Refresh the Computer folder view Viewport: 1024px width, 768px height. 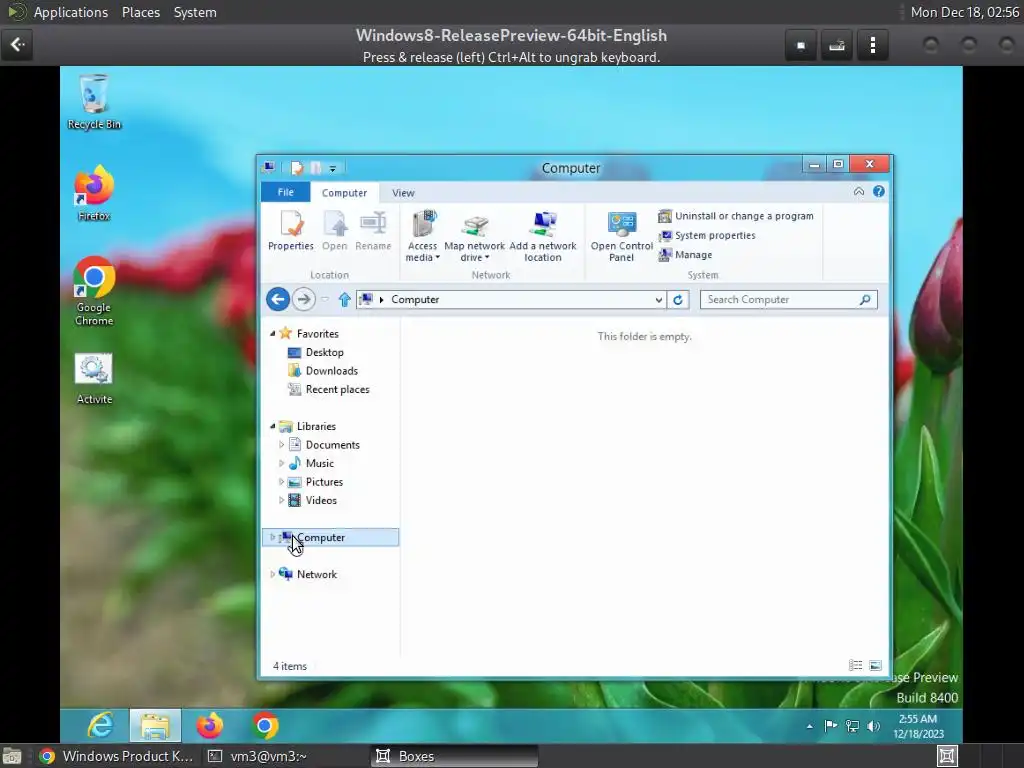point(678,300)
